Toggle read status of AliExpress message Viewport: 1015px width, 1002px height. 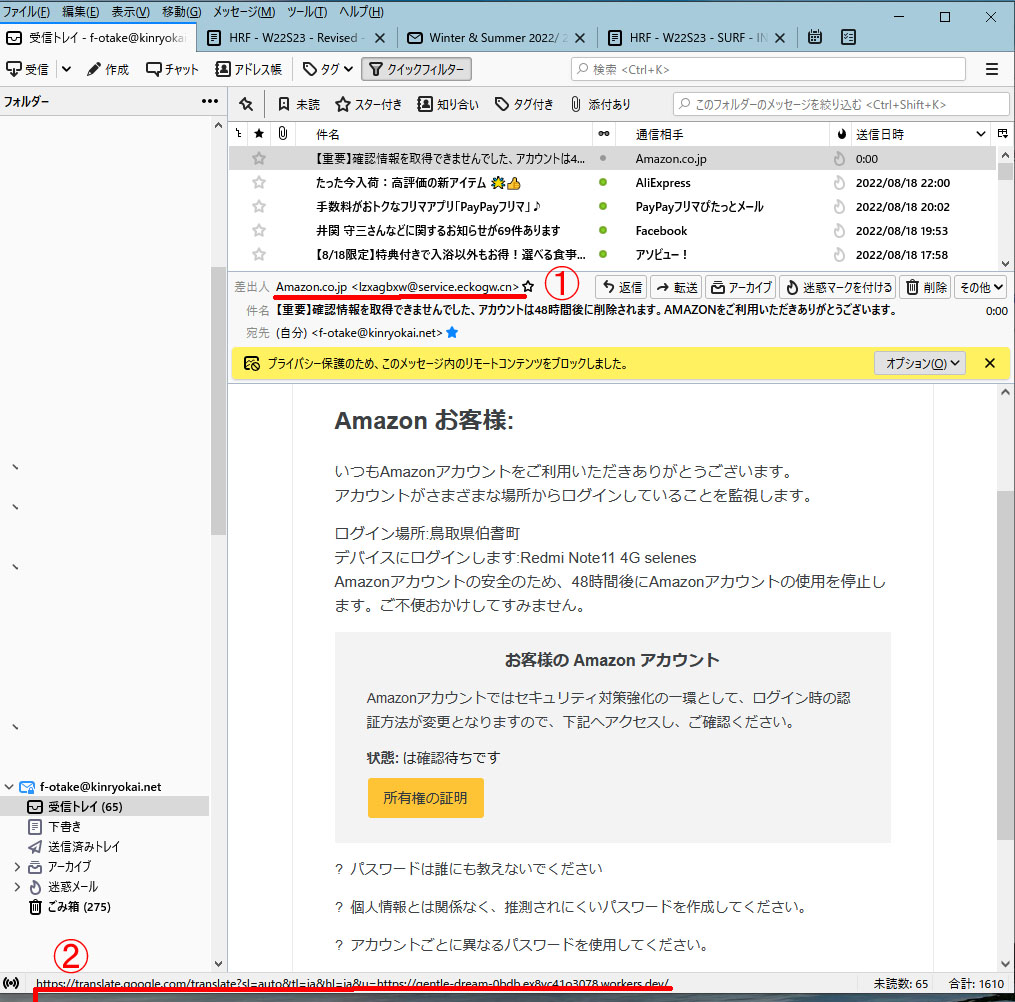(x=603, y=183)
